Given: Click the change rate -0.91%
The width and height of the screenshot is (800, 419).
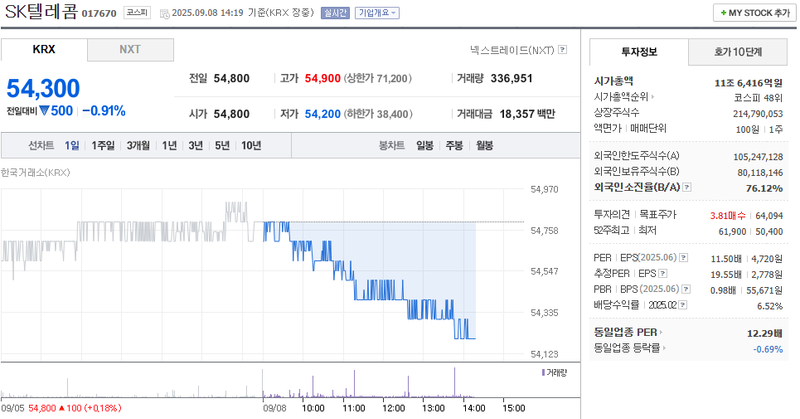Looking at the screenshot, I should coord(104,111).
